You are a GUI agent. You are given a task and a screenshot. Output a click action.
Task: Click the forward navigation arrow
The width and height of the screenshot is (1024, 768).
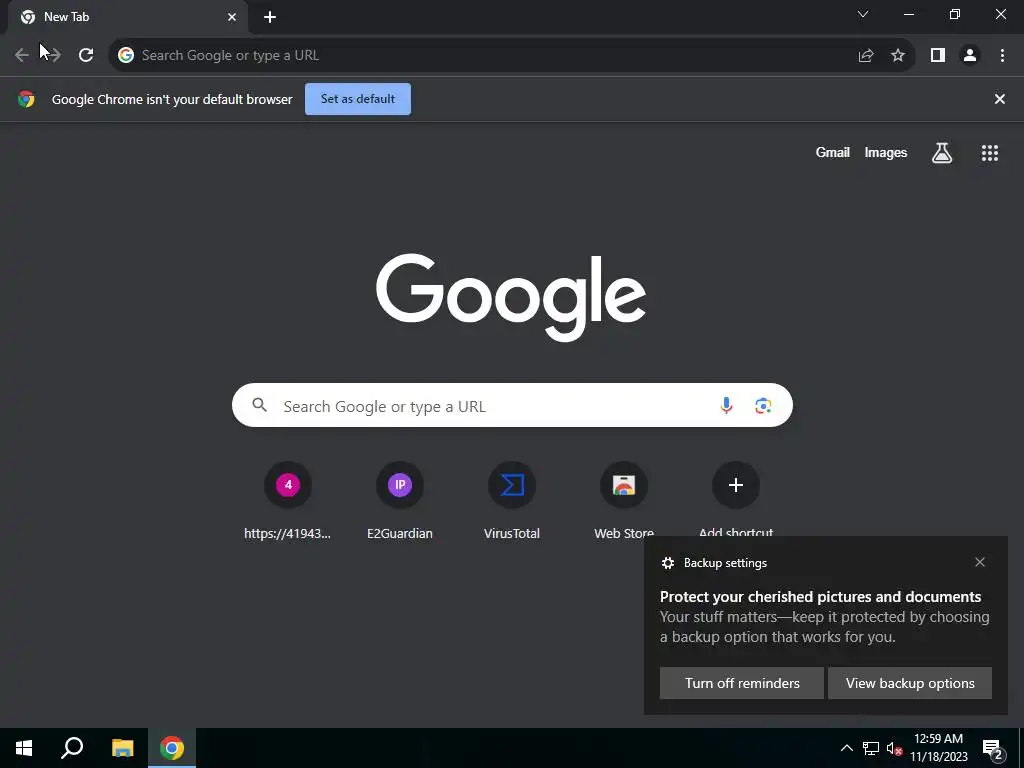[x=53, y=56]
